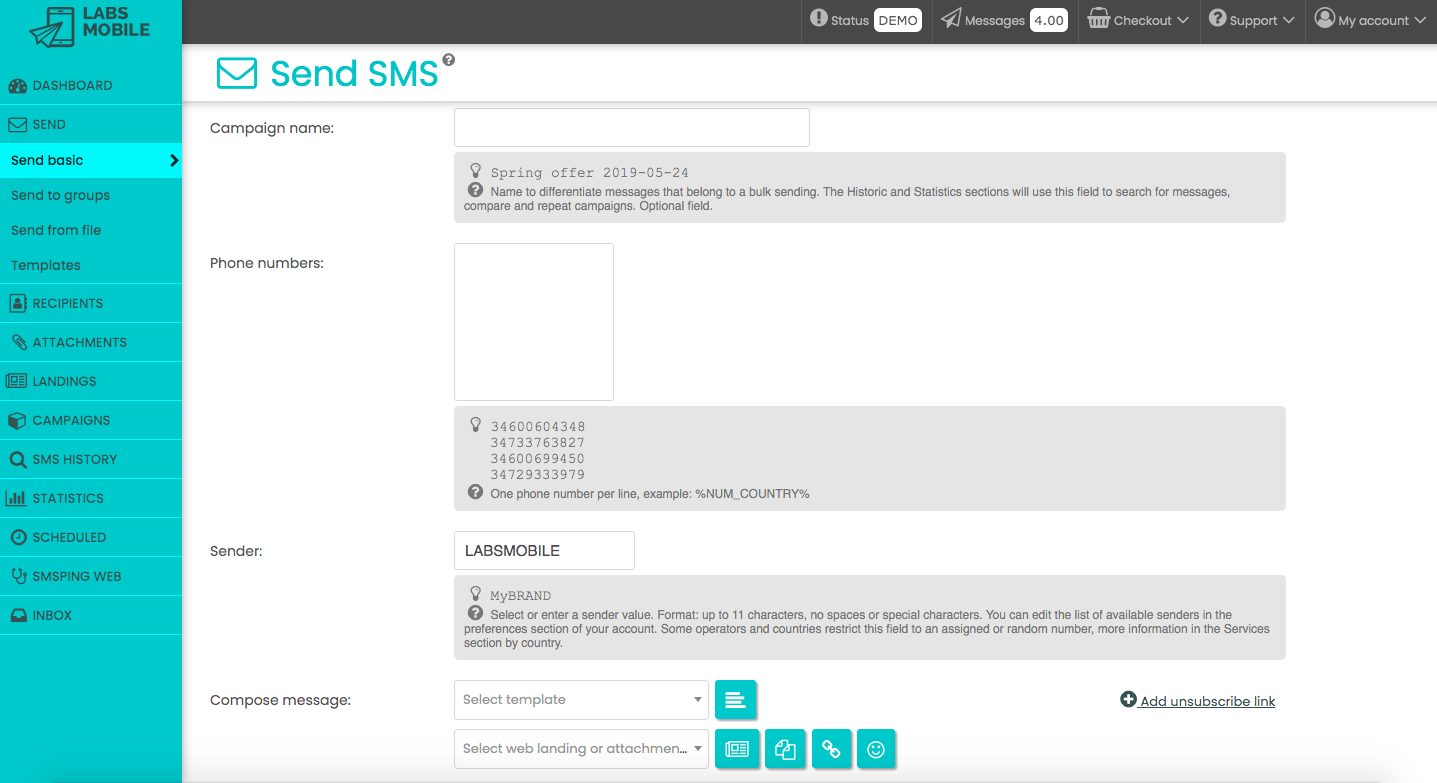The image size is (1437, 783).
Task: Click the insert link chain button
Action: pos(831,749)
